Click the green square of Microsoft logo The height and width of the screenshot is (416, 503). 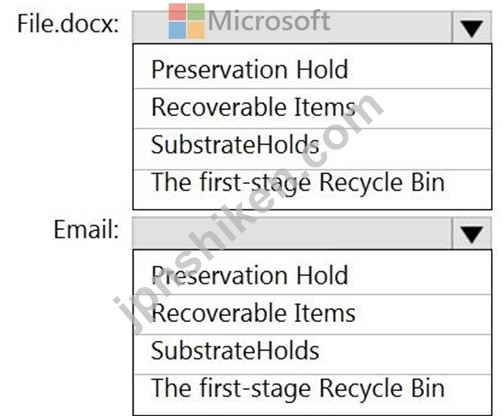(196, 12)
